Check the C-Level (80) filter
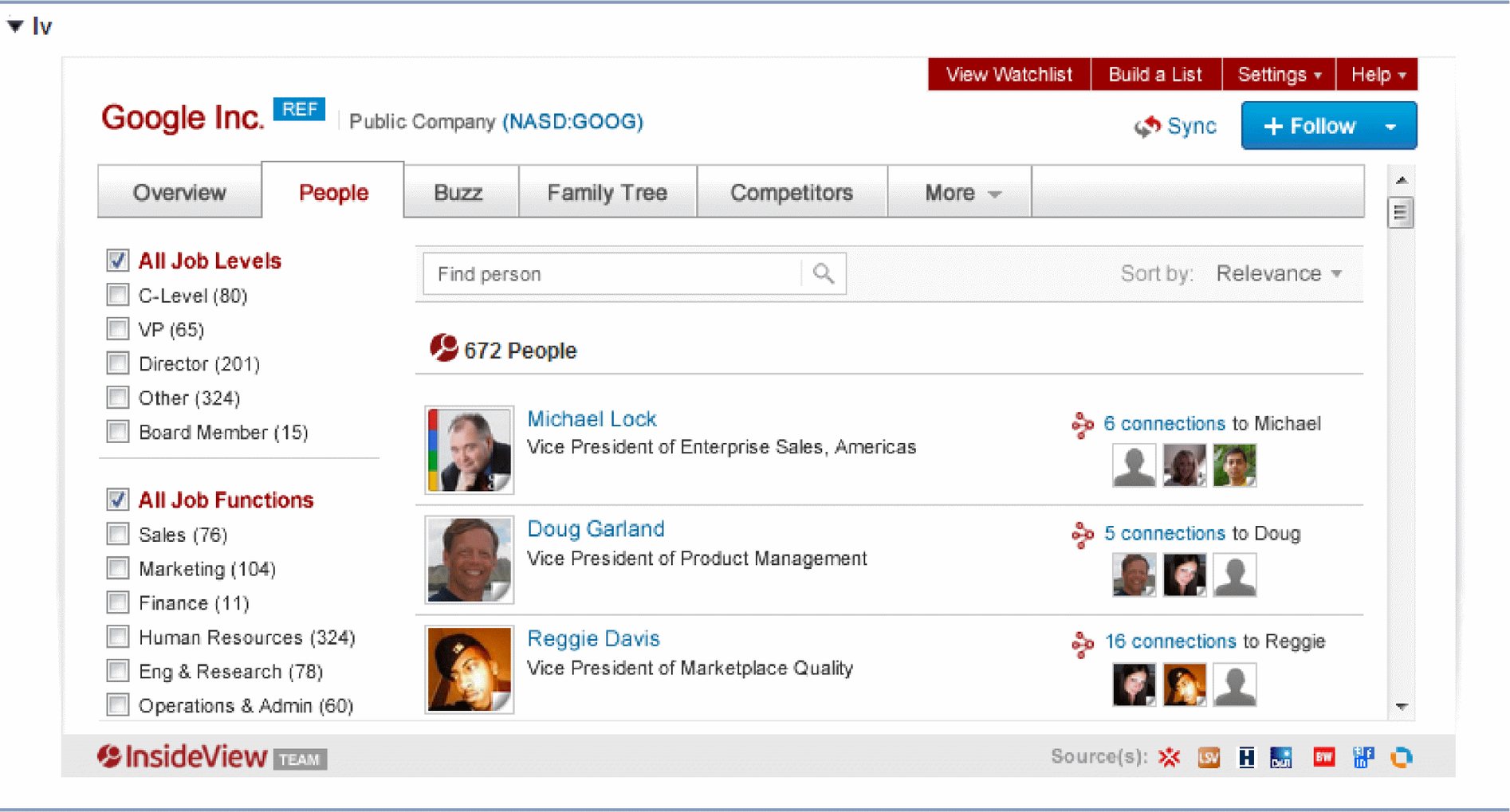 117,295
